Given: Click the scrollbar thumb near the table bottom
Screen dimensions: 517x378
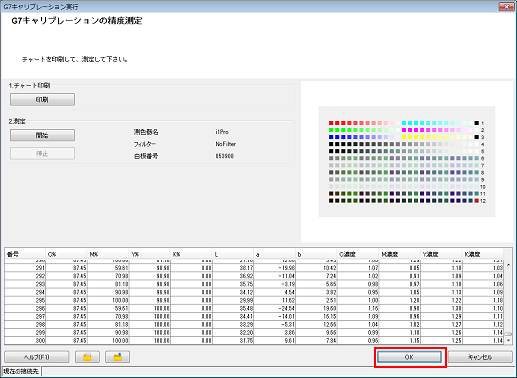Looking at the screenshot, I should click(x=508, y=334).
